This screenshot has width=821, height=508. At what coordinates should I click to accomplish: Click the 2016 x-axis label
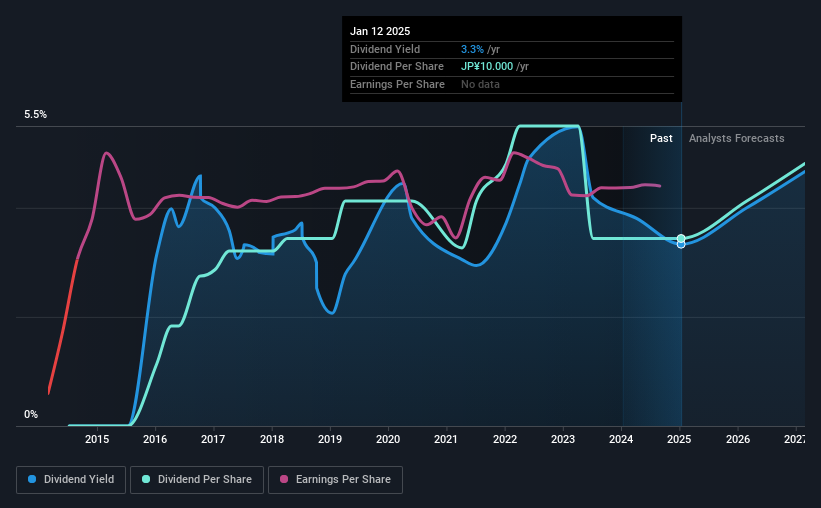[x=155, y=439]
